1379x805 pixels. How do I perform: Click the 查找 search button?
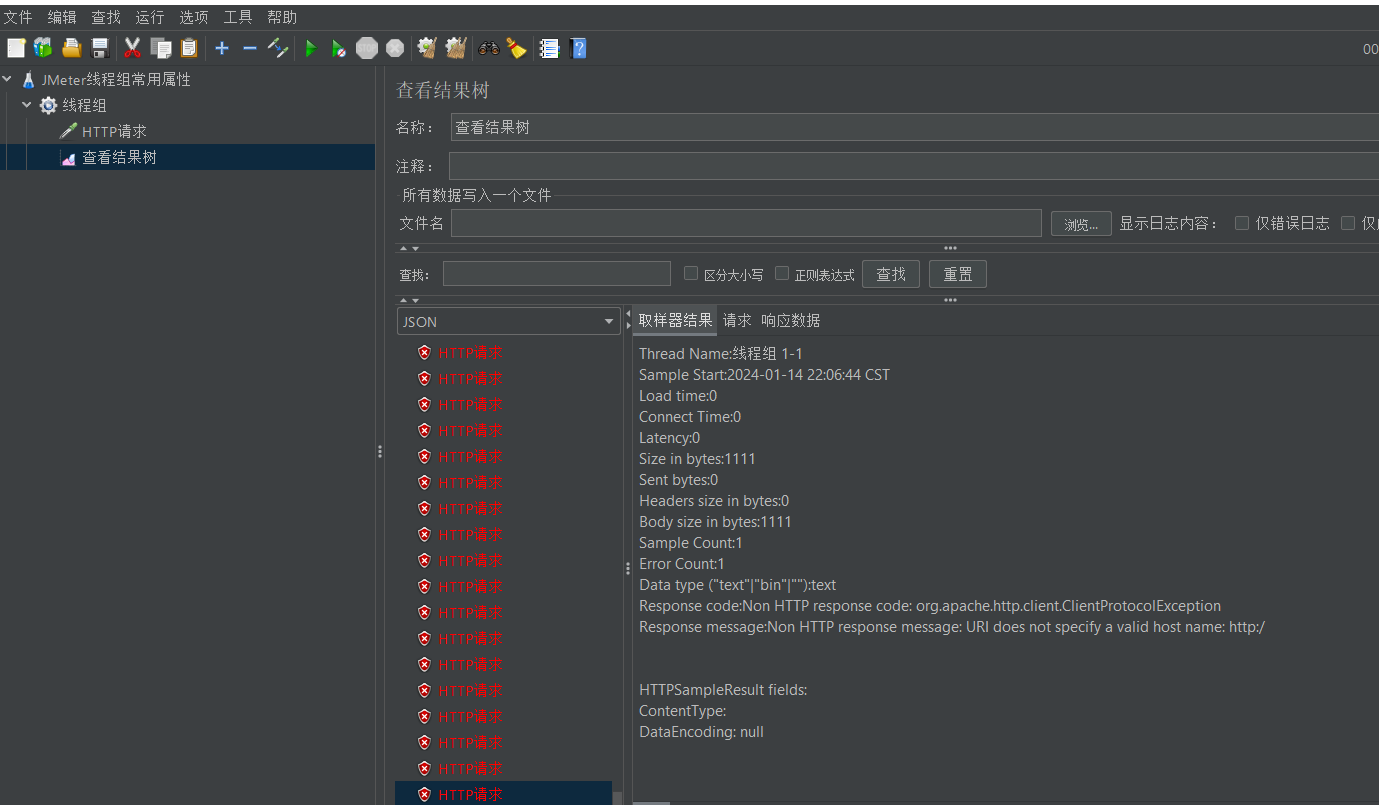(891, 274)
